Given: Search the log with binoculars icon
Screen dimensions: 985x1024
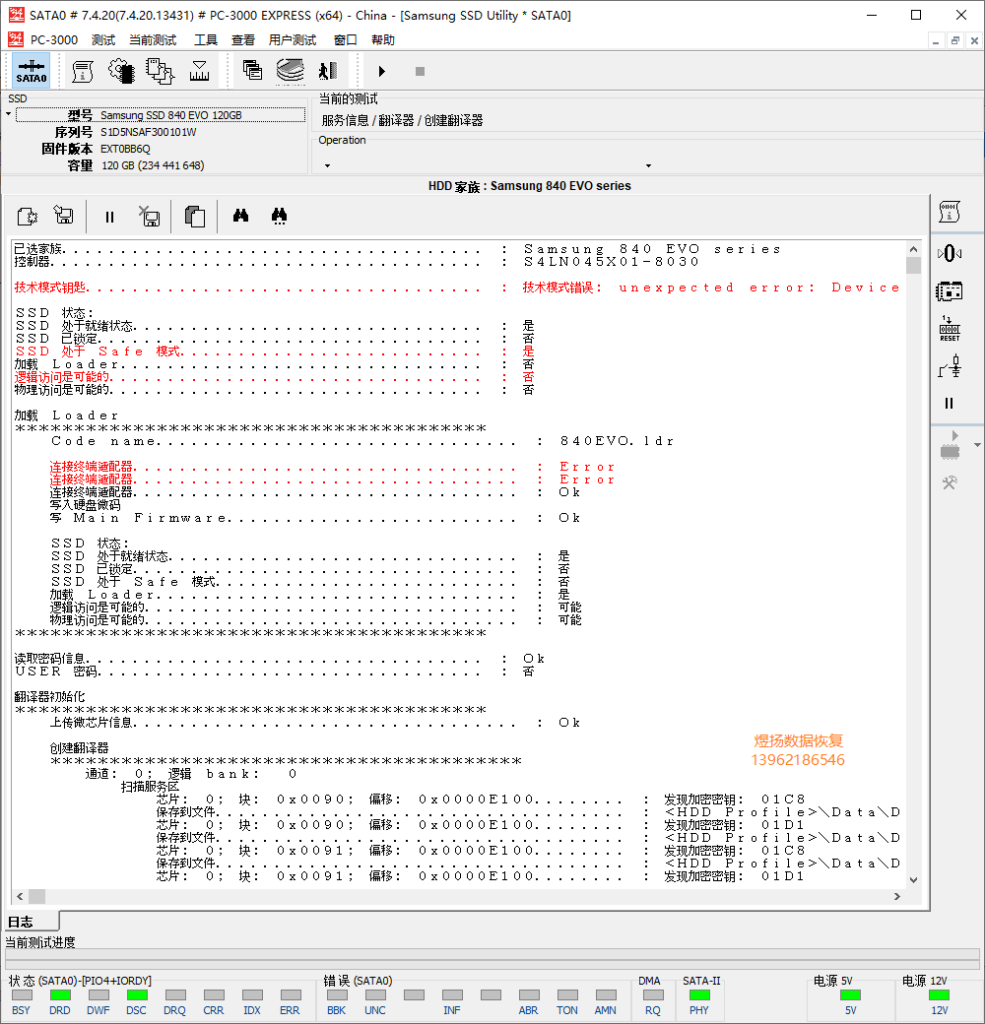Looking at the screenshot, I should click(240, 216).
